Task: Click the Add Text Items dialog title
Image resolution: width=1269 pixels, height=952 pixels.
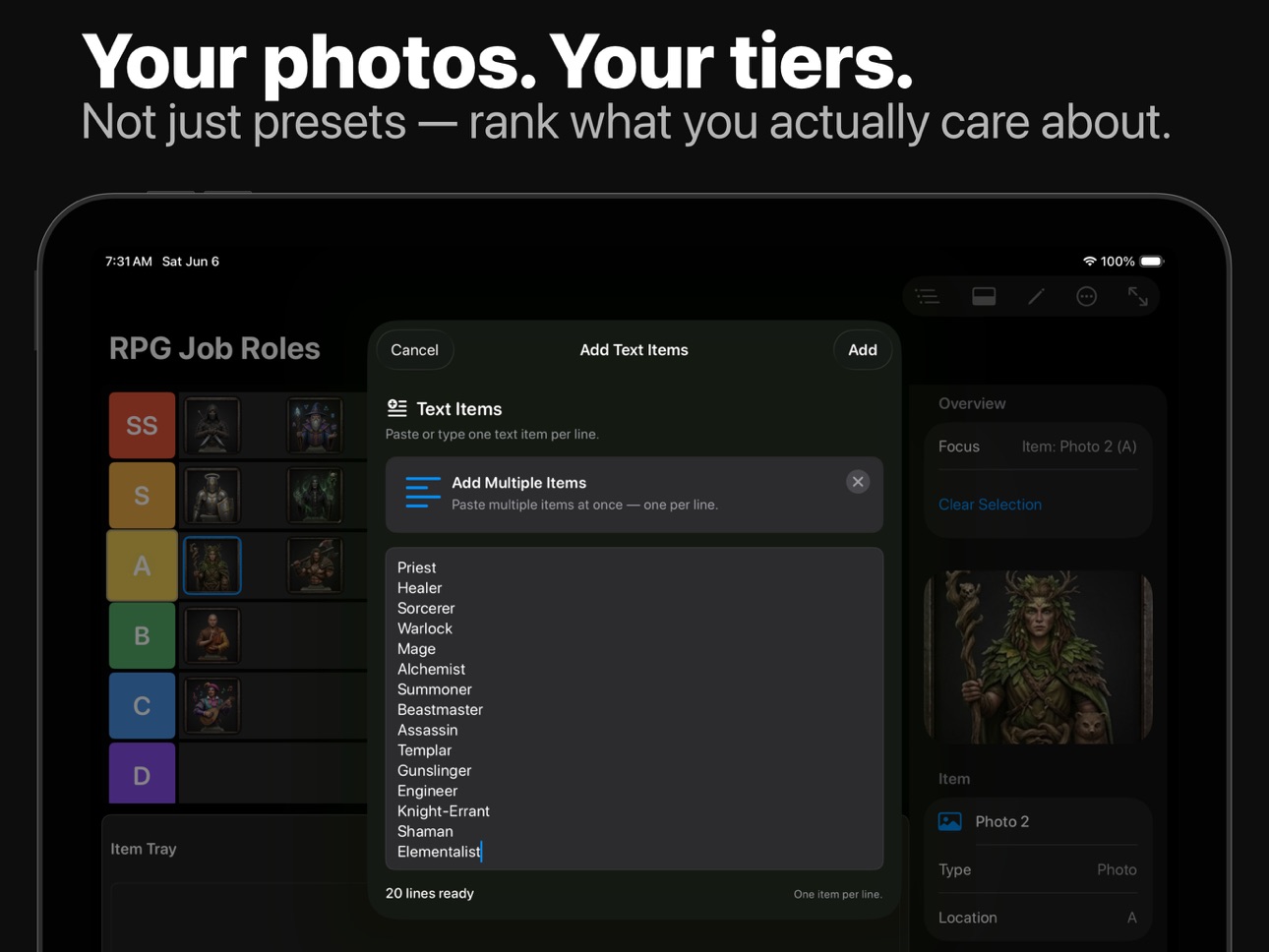Action: click(x=634, y=350)
